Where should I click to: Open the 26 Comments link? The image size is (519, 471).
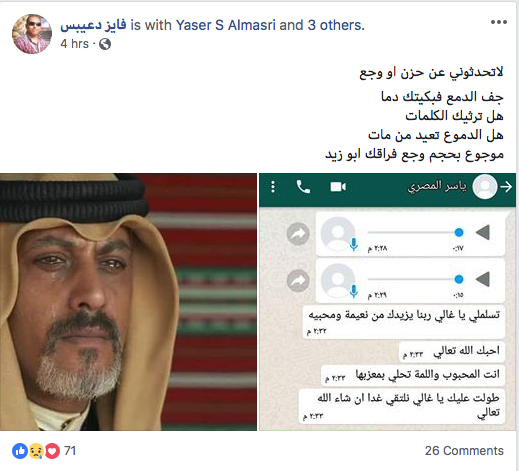[x=464, y=451]
